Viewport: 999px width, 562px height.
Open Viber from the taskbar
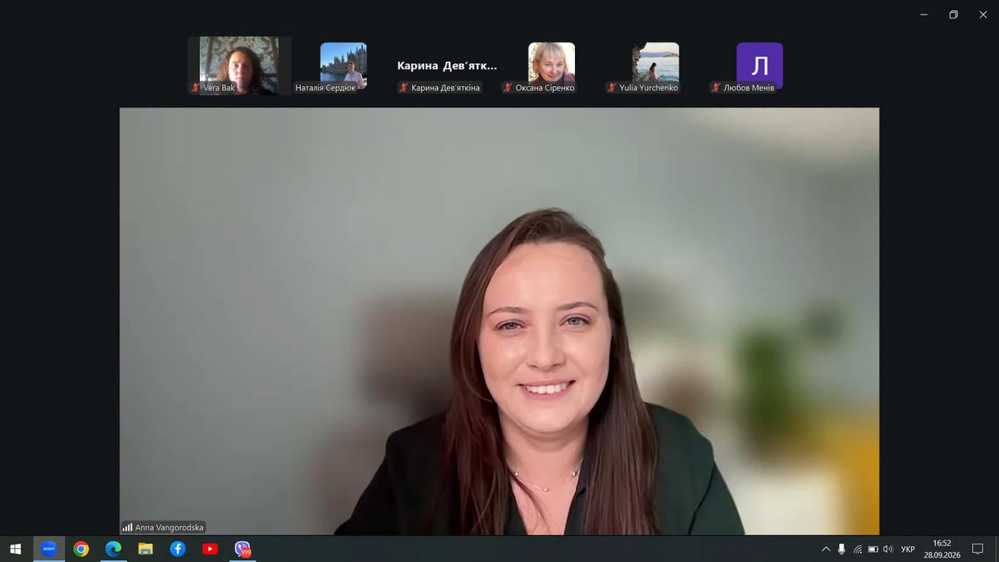pyautogui.click(x=242, y=549)
